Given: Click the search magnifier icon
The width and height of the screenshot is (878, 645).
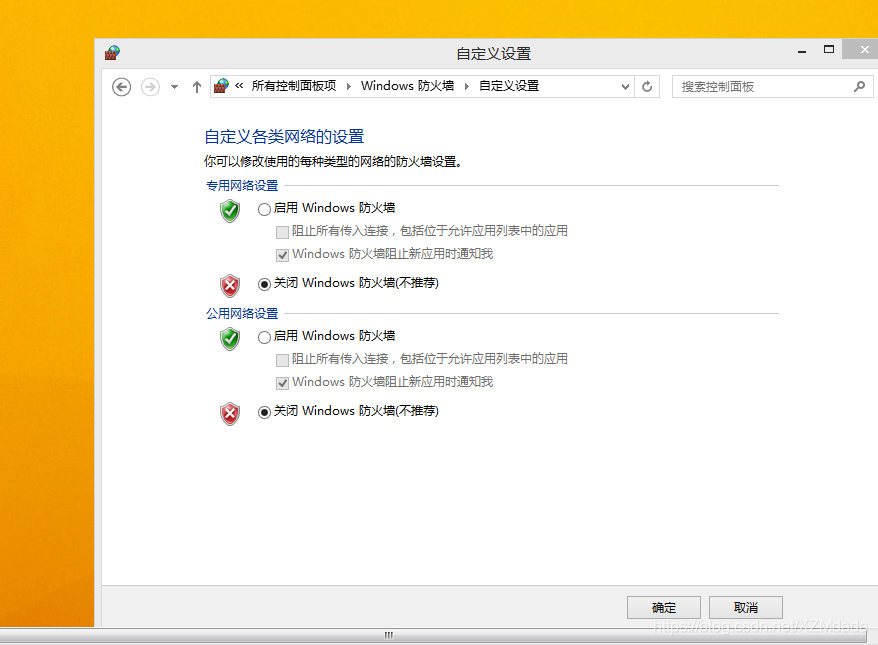Looking at the screenshot, I should [860, 87].
